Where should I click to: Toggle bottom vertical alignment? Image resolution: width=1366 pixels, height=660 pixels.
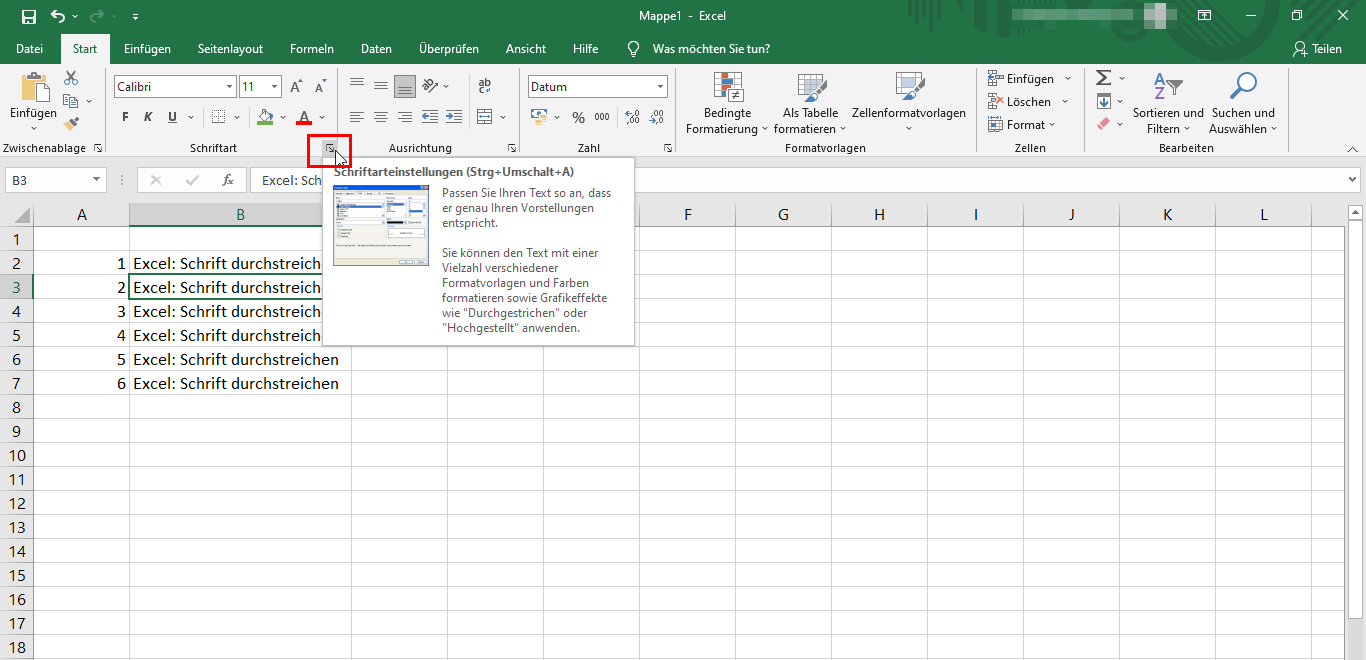405,86
